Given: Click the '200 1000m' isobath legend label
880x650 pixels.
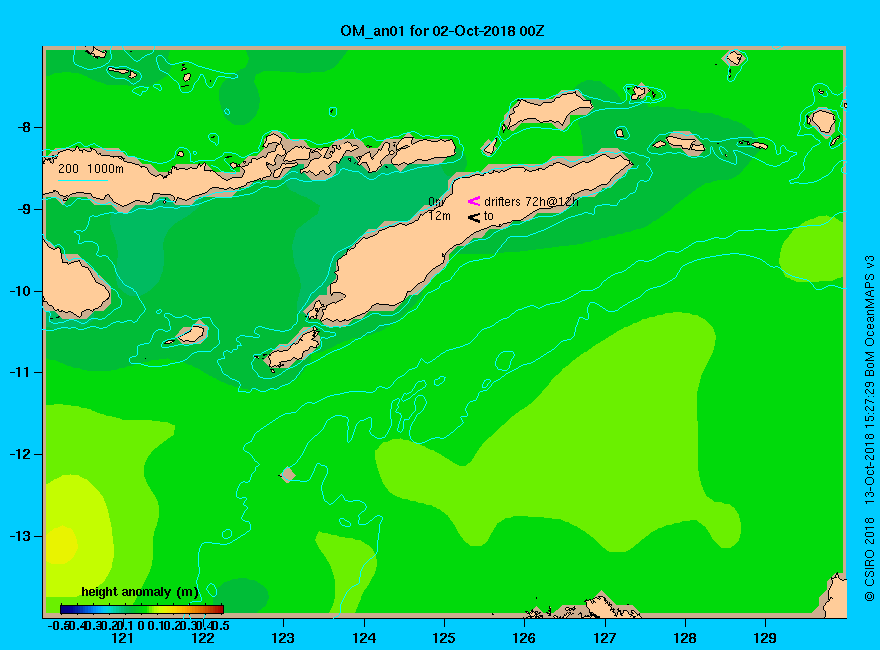Looking at the screenshot, I should click(x=91, y=168).
